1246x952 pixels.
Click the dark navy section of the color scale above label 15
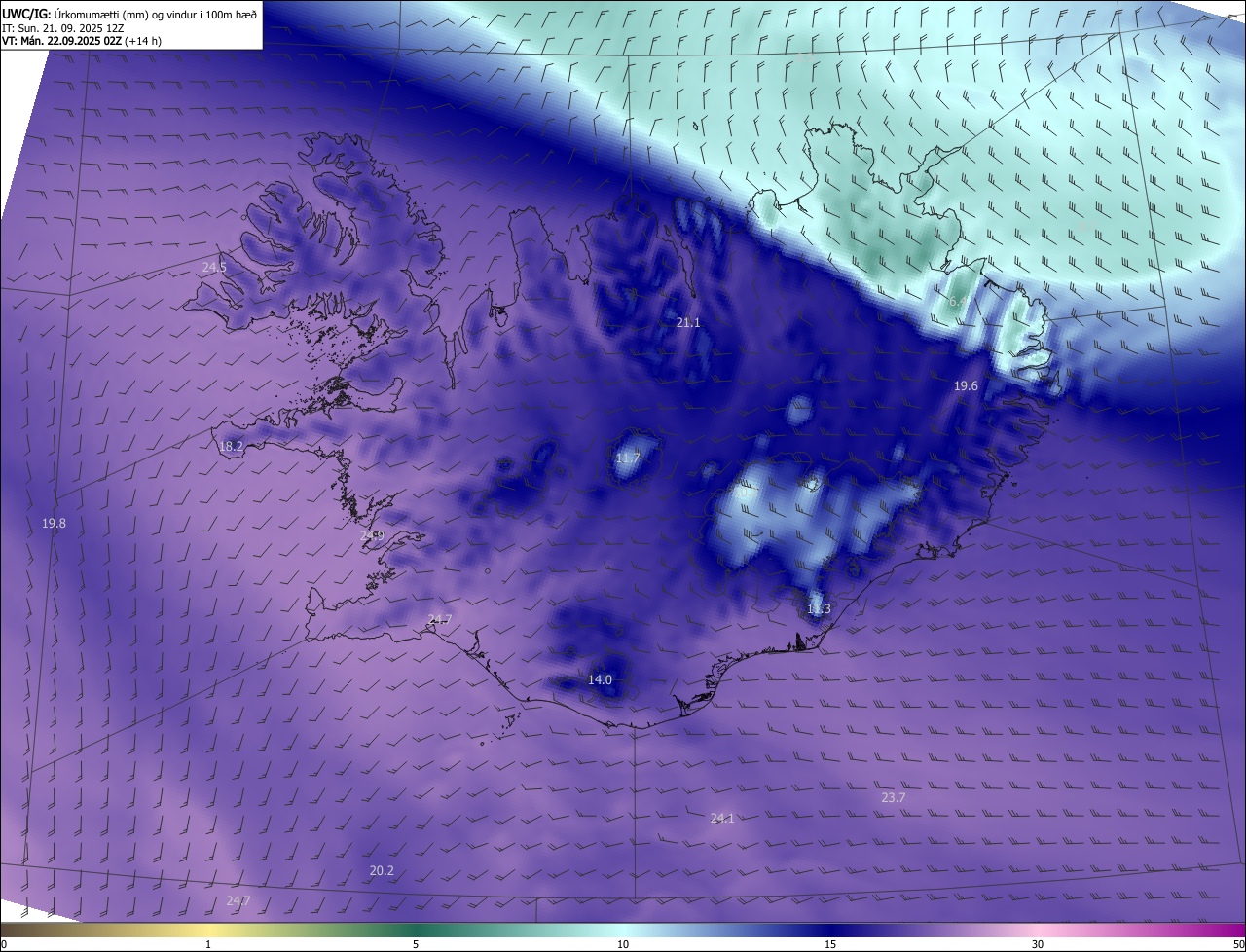[x=830, y=930]
